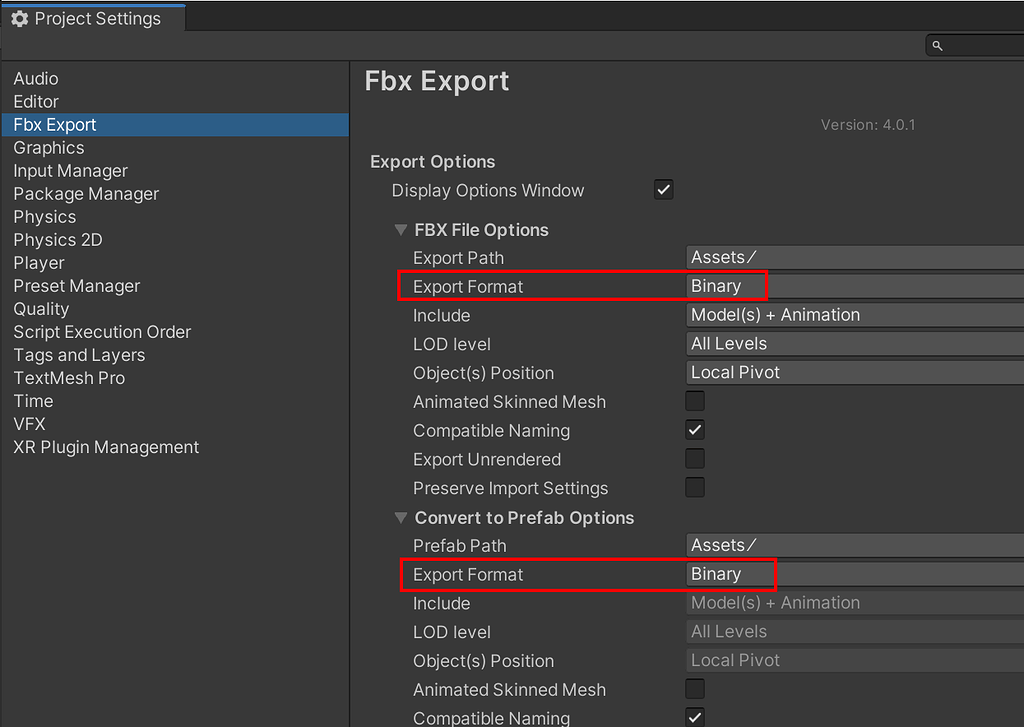Viewport: 1024px width, 727px height.
Task: Enable Preserve Import Settings checkbox
Action: 695,489
